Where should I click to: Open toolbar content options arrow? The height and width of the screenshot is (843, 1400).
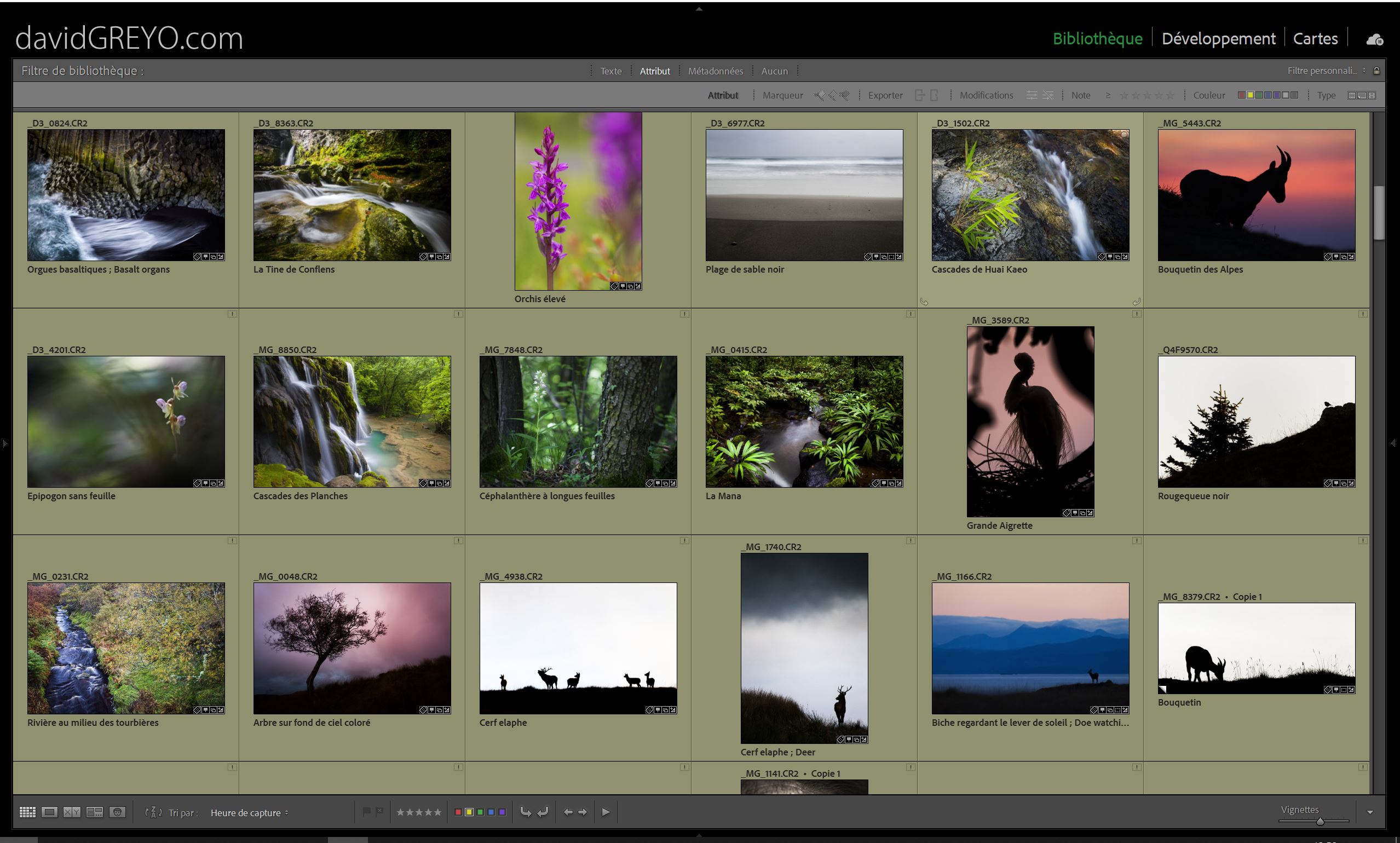1370,812
